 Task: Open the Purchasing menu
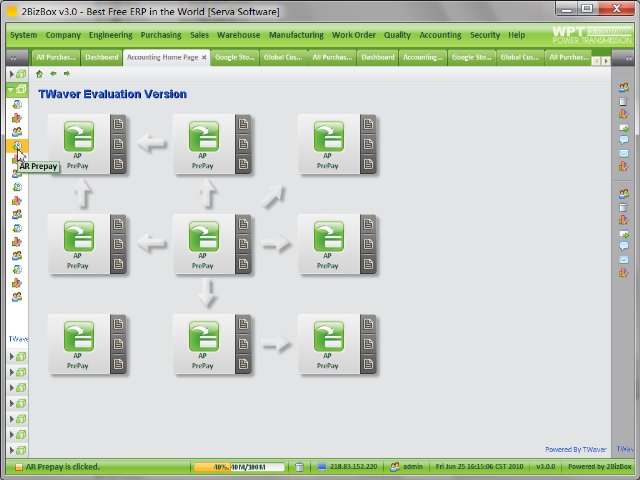161,35
